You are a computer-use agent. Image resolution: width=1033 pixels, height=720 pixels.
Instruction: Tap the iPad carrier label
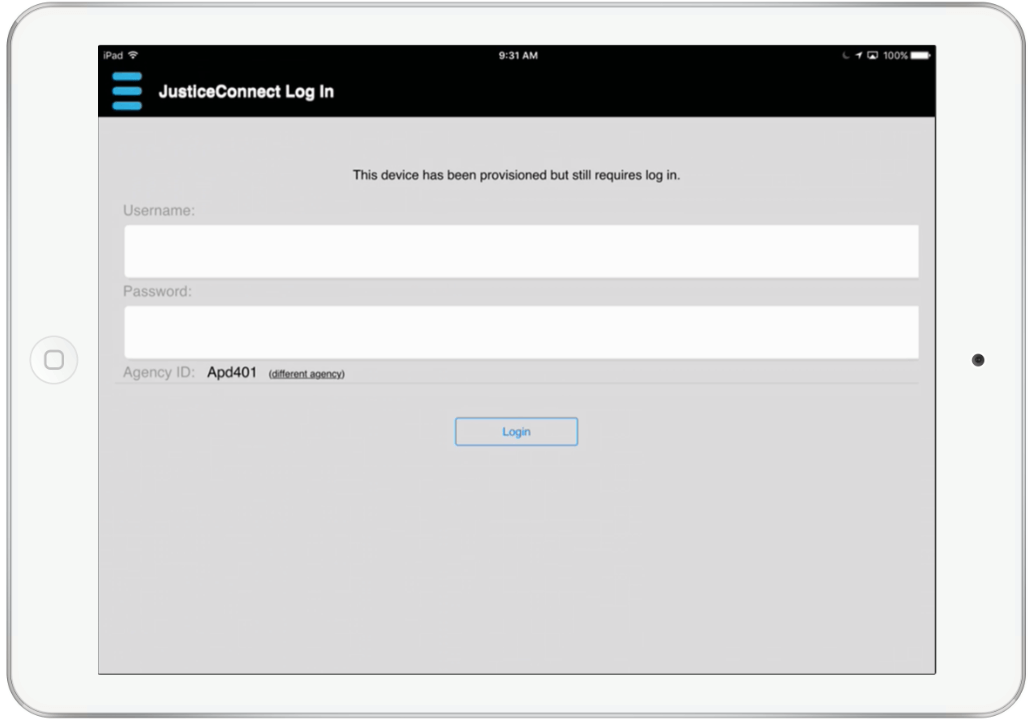pos(113,55)
